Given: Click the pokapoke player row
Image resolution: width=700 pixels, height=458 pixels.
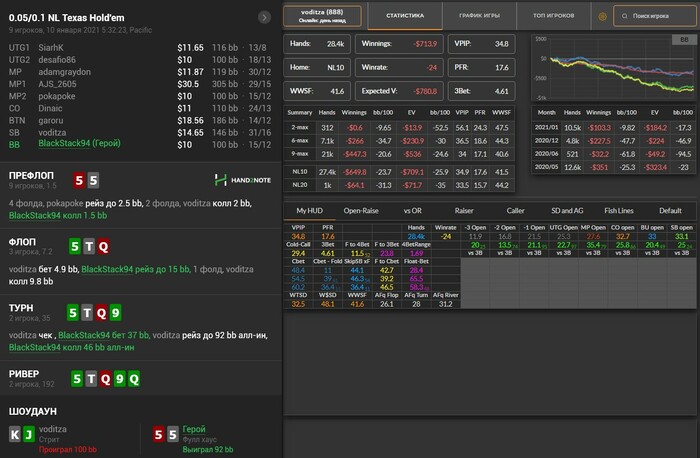Looking at the screenshot, I should pyautogui.click(x=140, y=96).
